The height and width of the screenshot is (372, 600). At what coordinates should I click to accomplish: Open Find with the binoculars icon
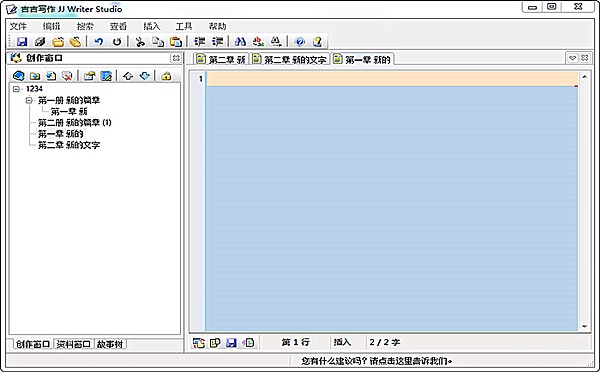coord(240,41)
